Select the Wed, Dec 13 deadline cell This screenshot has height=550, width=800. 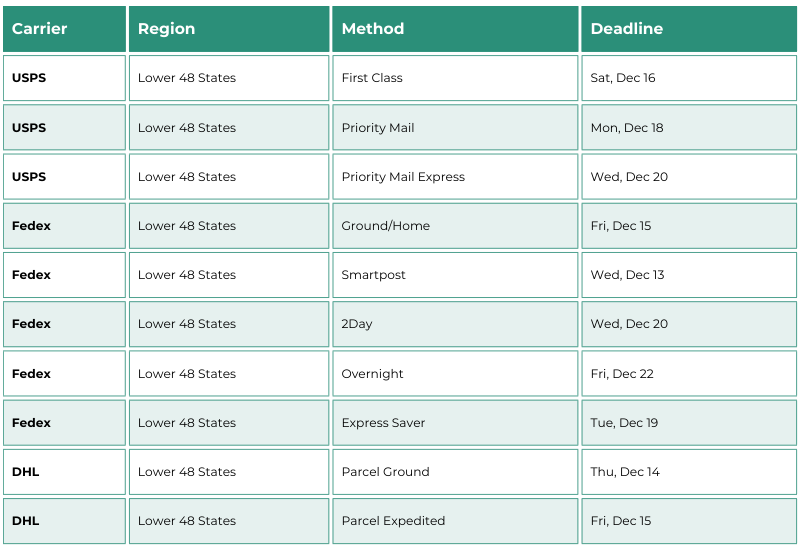click(689, 275)
